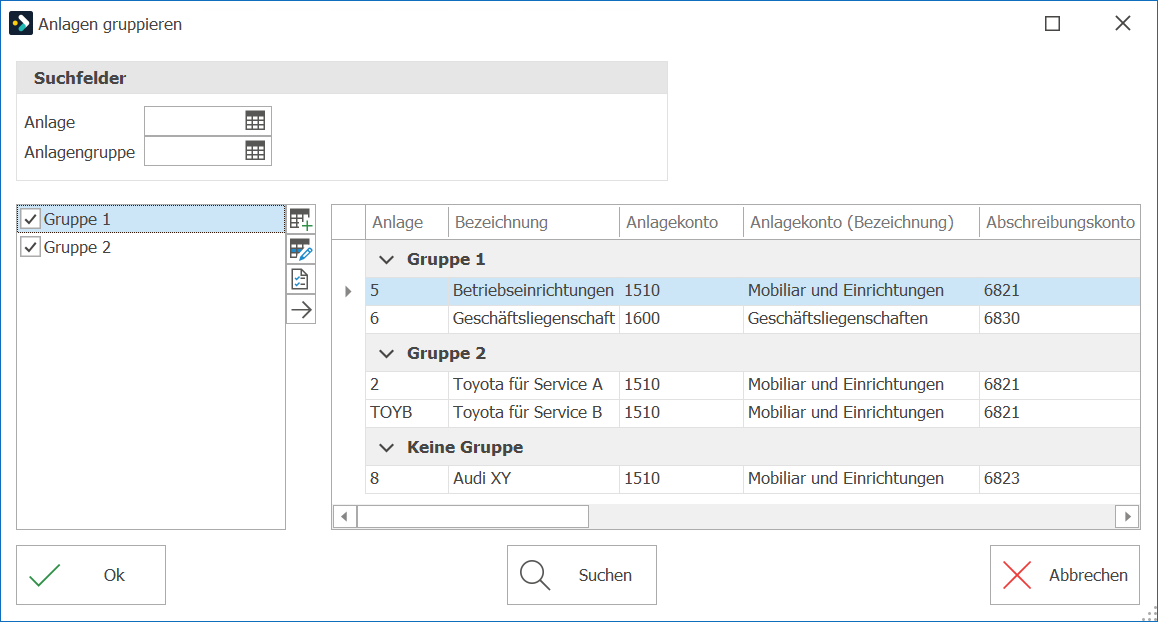Select Gruppe 2 in the group list

coord(151,247)
